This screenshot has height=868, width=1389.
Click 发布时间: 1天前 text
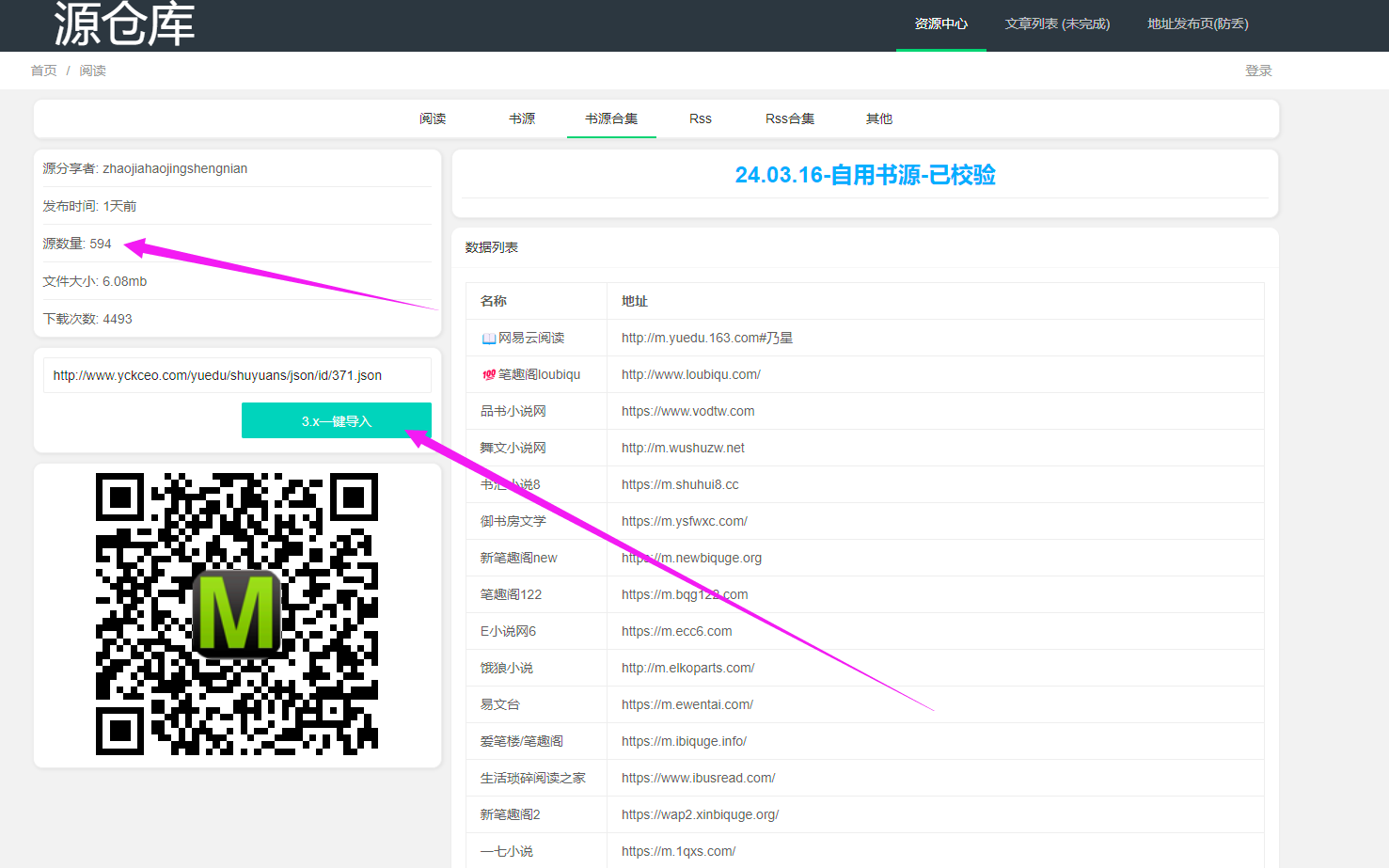(x=89, y=206)
